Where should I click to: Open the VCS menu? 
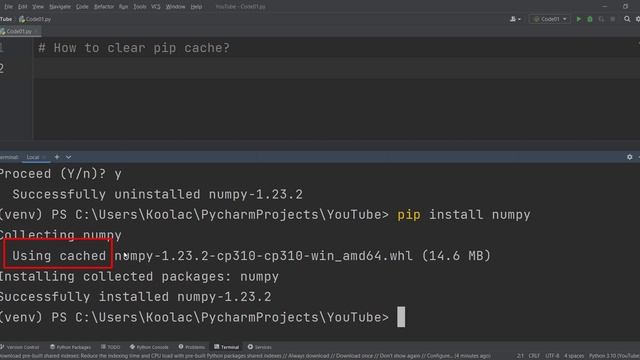(x=156, y=7)
